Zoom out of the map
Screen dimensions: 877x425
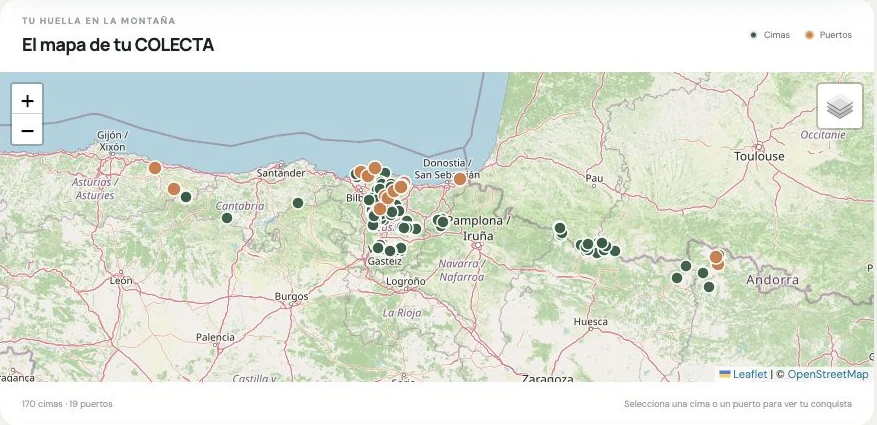point(27,130)
